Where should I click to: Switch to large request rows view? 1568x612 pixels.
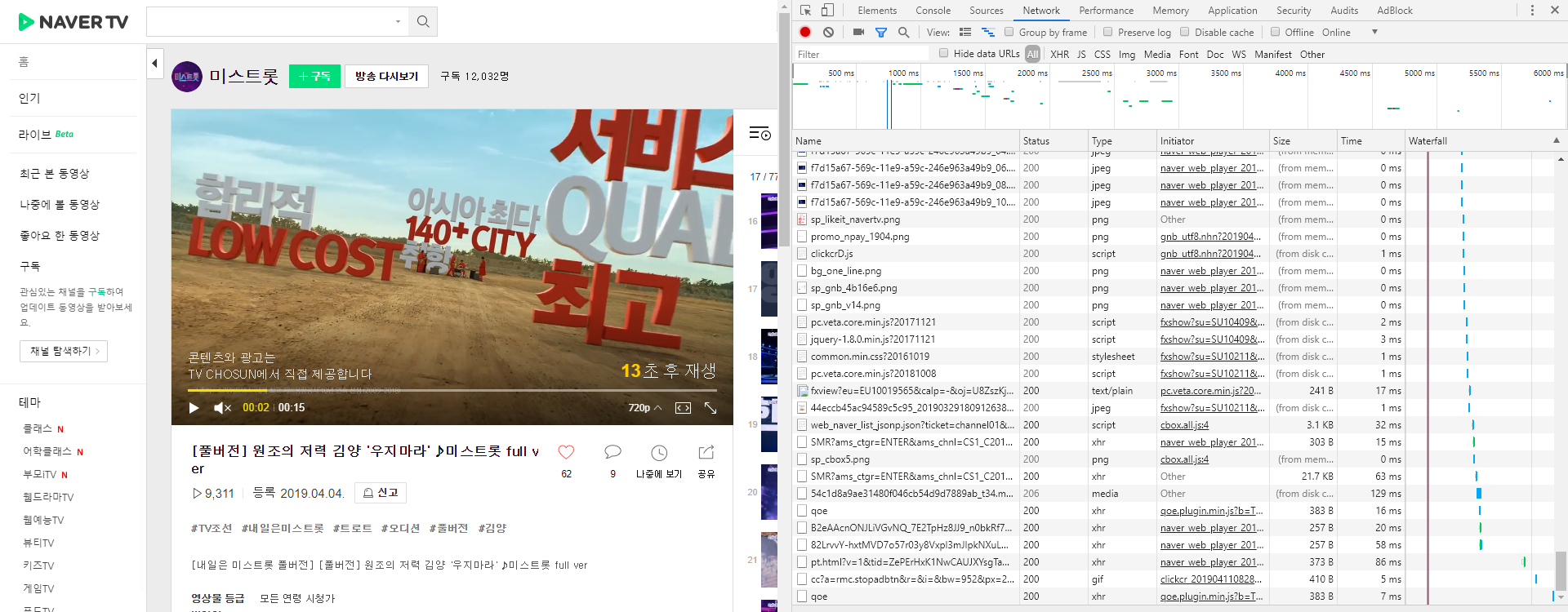965,33
